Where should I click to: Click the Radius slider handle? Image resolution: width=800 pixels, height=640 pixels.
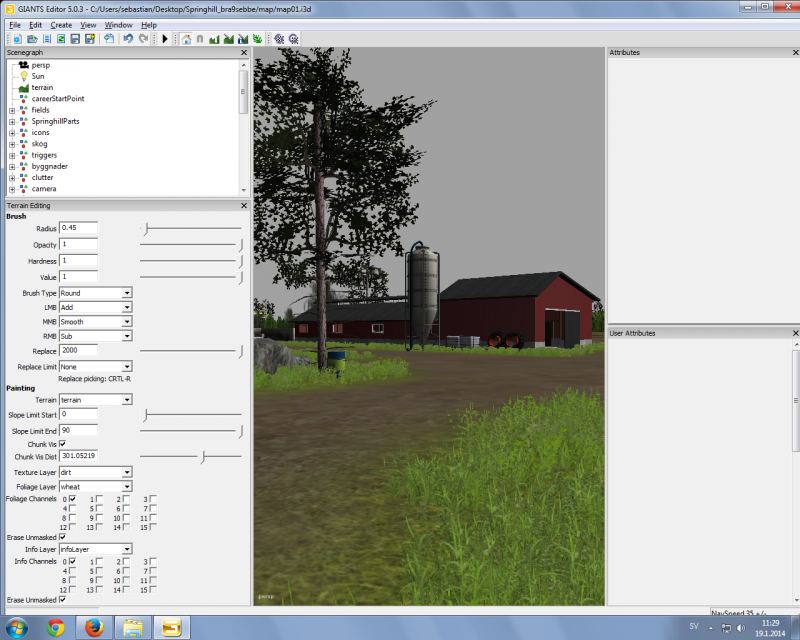click(145, 229)
